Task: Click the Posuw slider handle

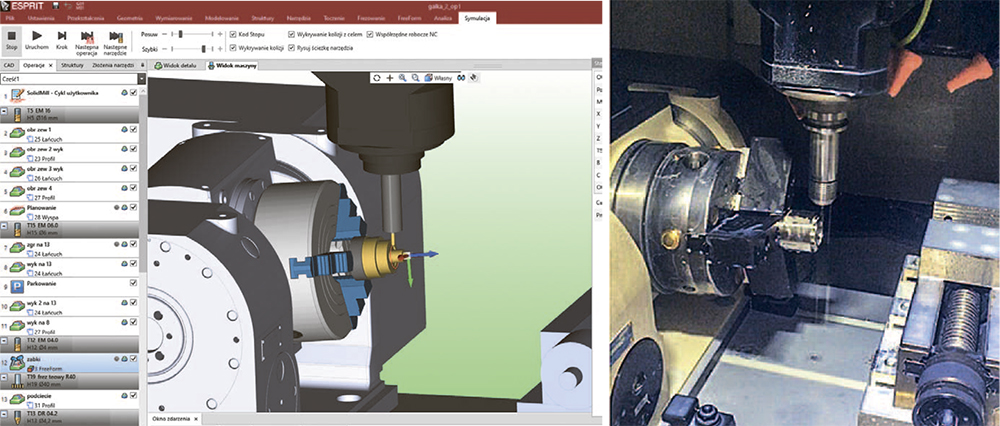Action: pyautogui.click(x=181, y=34)
